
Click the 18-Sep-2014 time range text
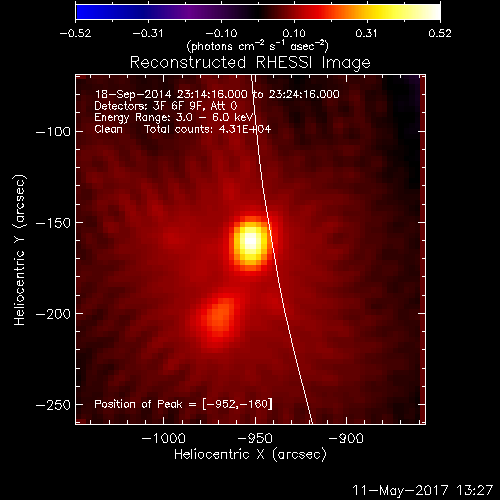[217, 94]
